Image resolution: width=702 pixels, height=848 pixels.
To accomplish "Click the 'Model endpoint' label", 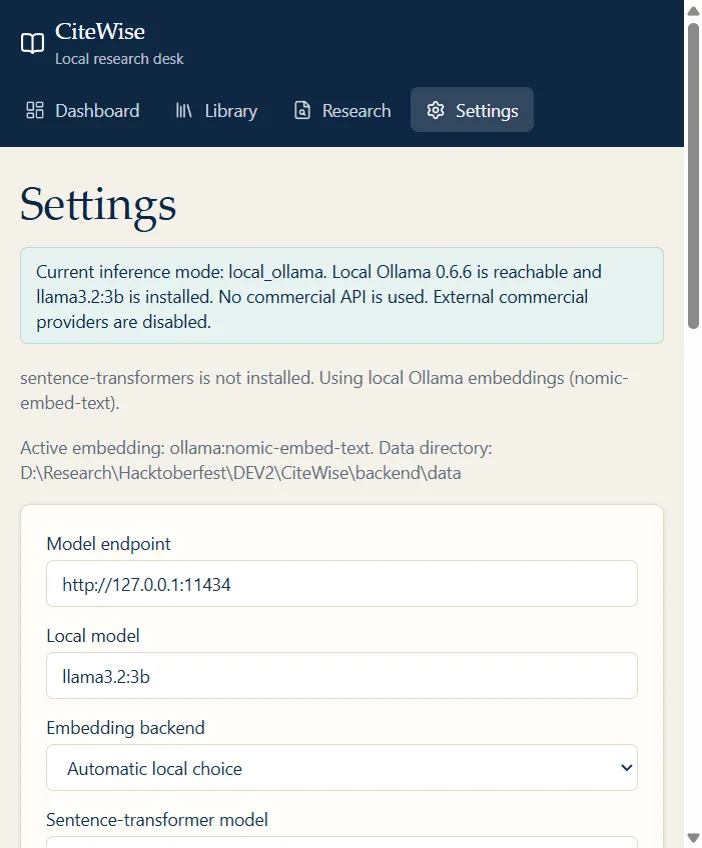I will pos(109,544).
